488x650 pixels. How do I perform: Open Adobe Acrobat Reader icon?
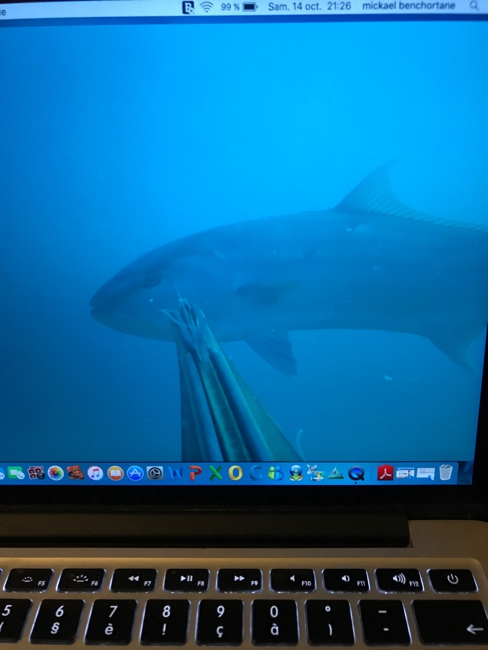[x=385, y=473]
